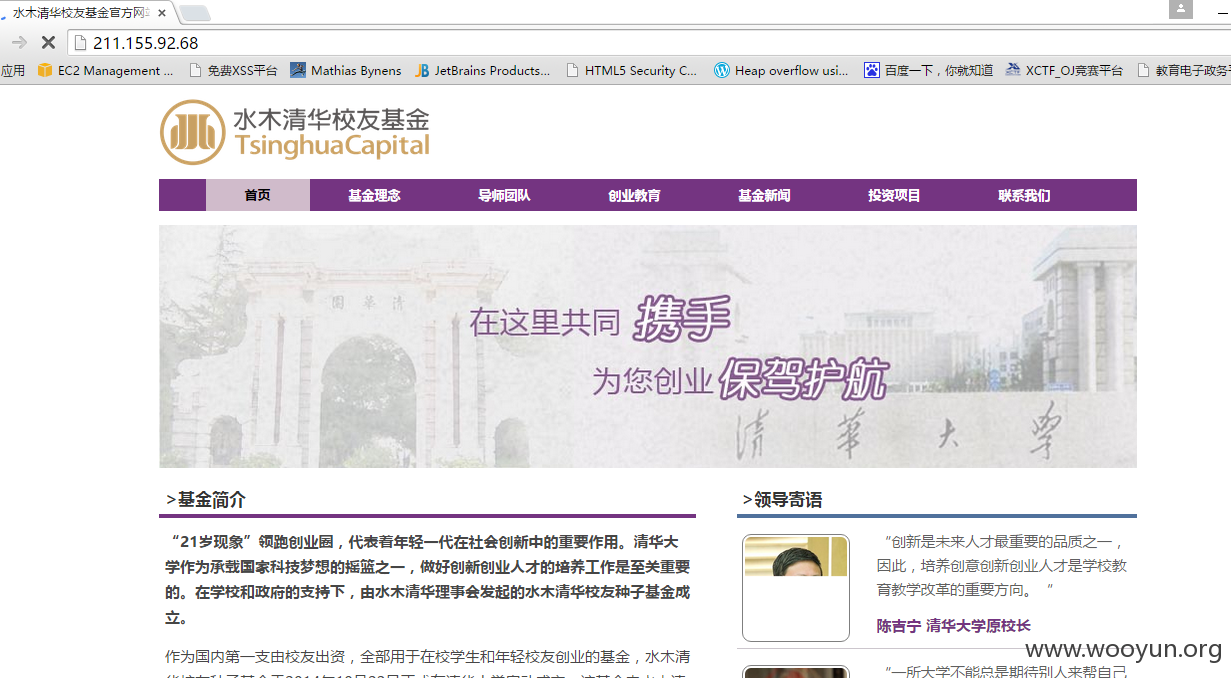The width and height of the screenshot is (1231, 678).
Task: Click the 陈吉宁 portrait thumbnail
Action: click(x=796, y=588)
